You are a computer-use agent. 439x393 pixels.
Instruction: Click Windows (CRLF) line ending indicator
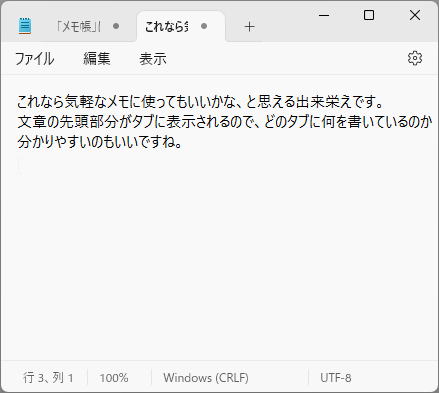click(206, 378)
